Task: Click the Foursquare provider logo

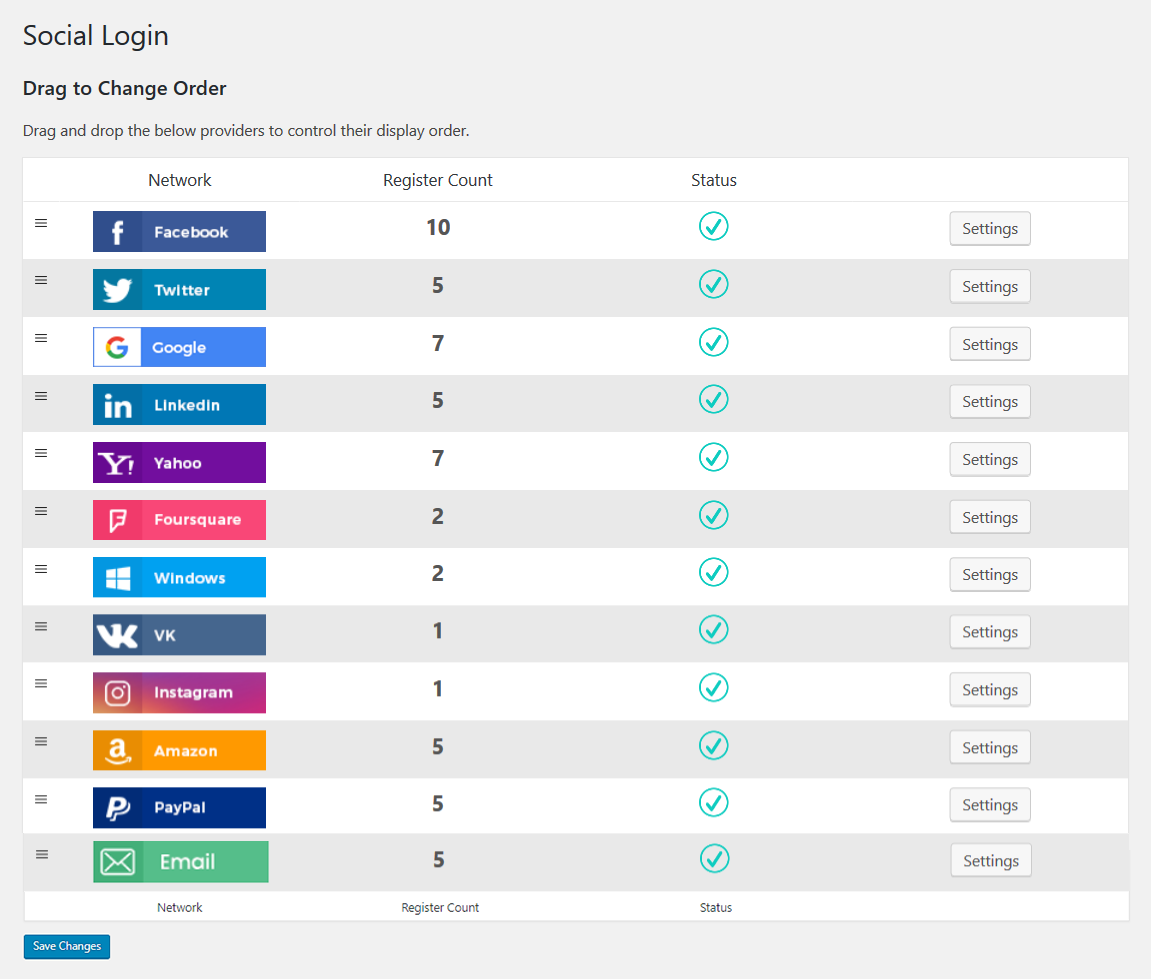Action: click(179, 520)
